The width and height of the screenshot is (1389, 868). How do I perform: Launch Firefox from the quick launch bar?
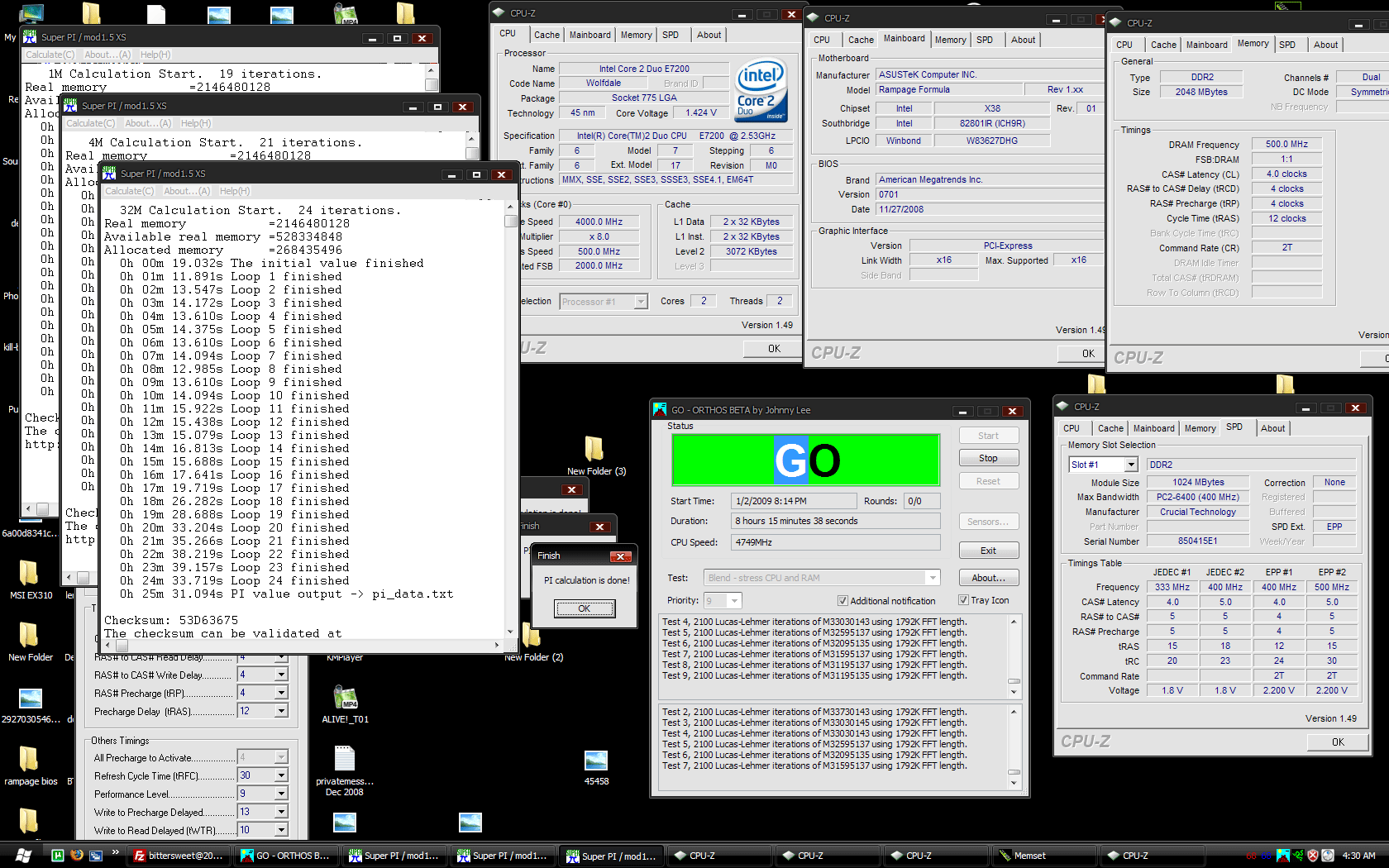click(x=77, y=856)
